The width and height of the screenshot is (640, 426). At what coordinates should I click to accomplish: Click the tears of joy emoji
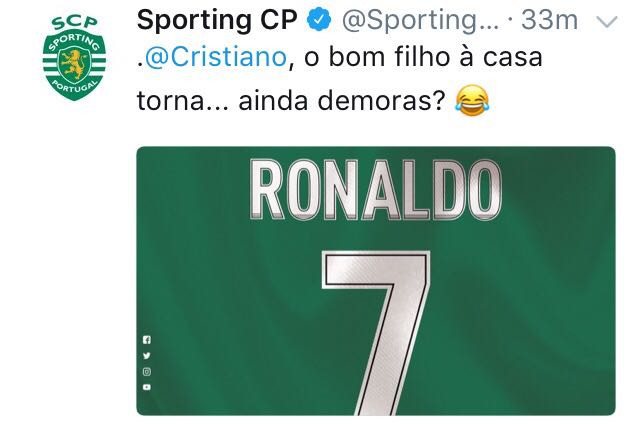[472, 101]
